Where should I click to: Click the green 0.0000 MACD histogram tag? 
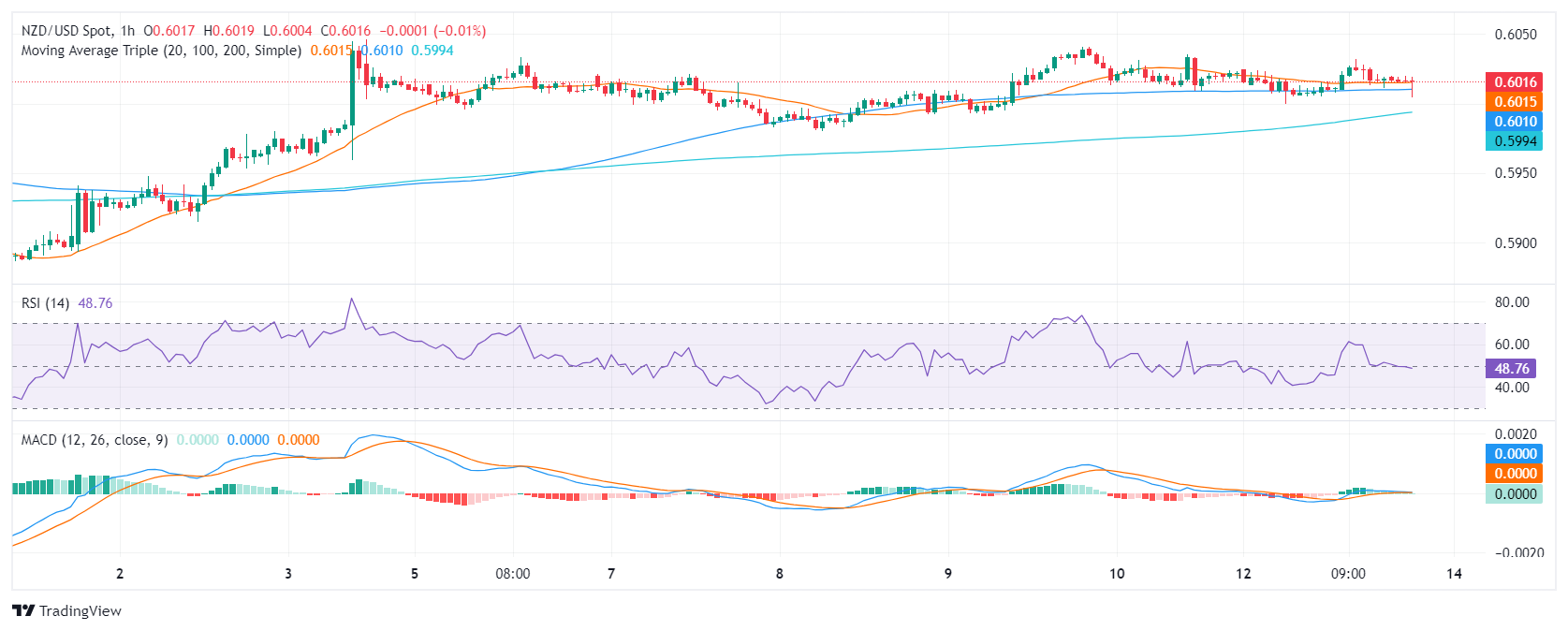[1514, 494]
